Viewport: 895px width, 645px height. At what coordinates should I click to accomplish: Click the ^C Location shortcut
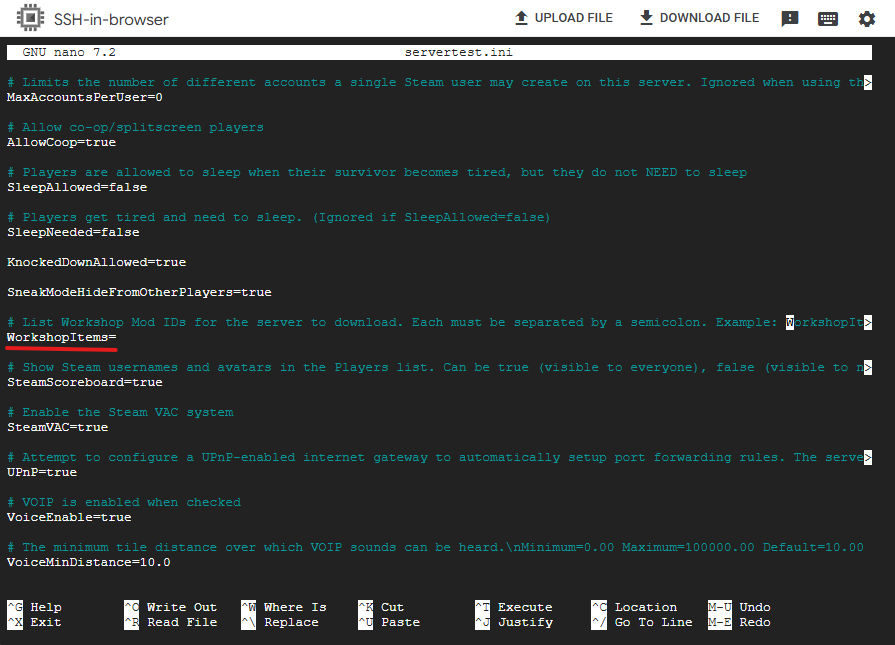pos(634,607)
